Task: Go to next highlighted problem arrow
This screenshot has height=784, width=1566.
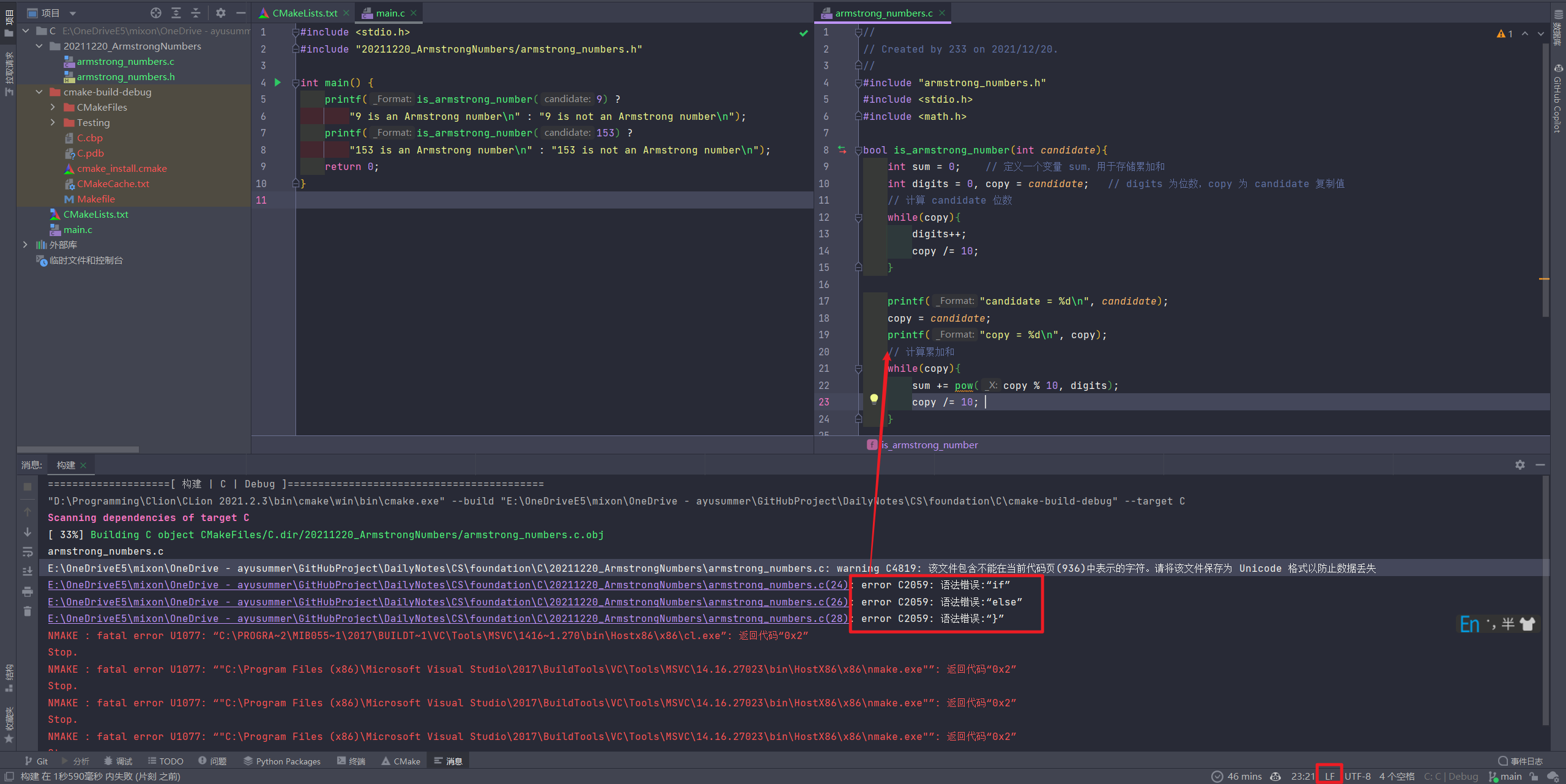Action: 1541,34
